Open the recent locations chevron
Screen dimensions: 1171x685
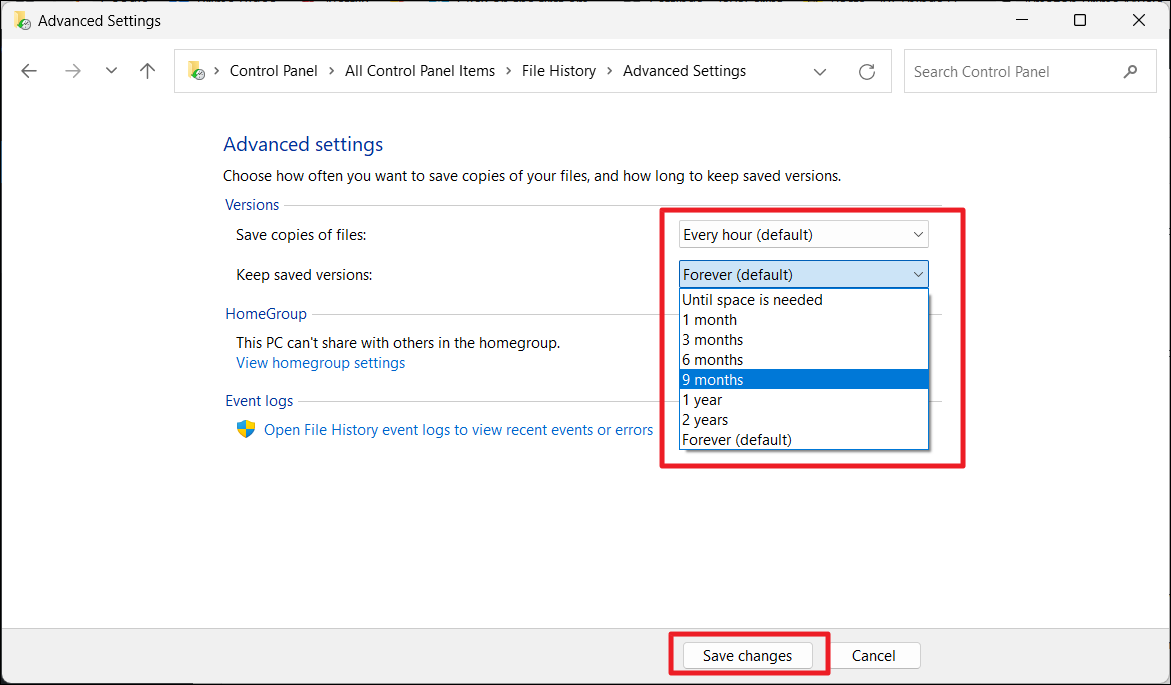[x=111, y=71]
